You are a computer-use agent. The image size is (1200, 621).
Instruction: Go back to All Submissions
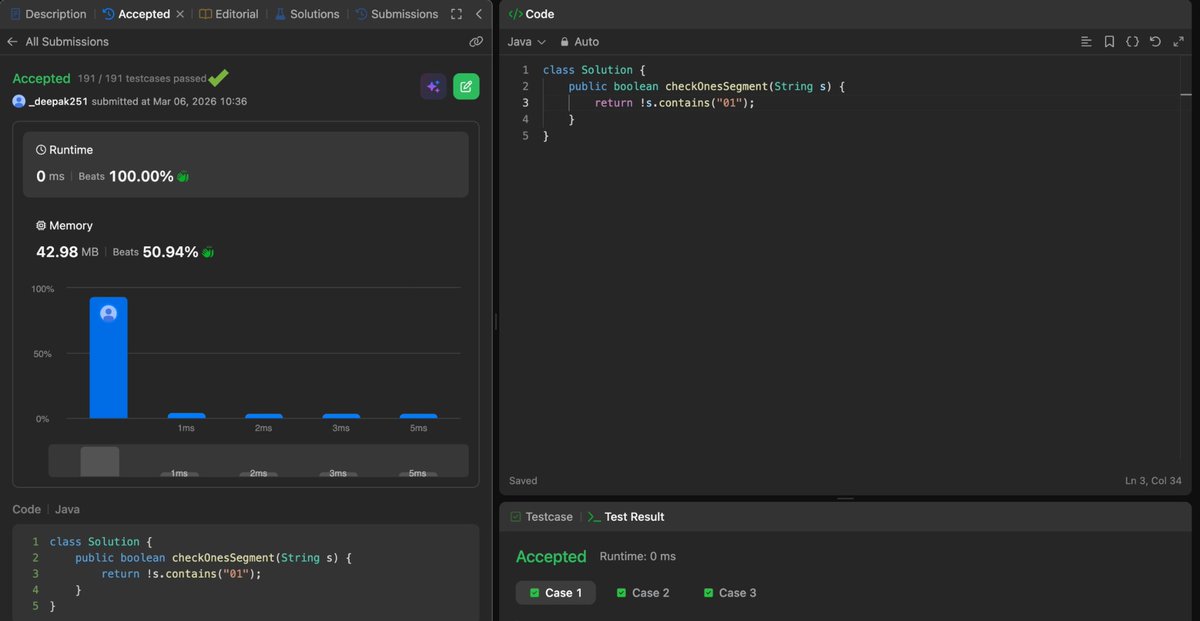[x=58, y=42]
